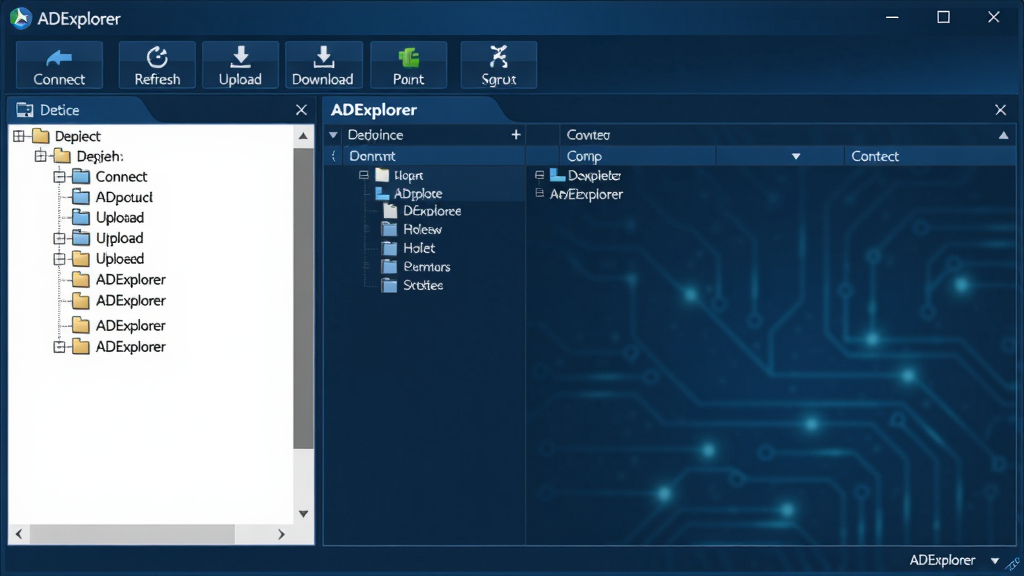Screen dimensions: 1024x576
Task: Click the Upload toolbar button
Action: [240, 65]
